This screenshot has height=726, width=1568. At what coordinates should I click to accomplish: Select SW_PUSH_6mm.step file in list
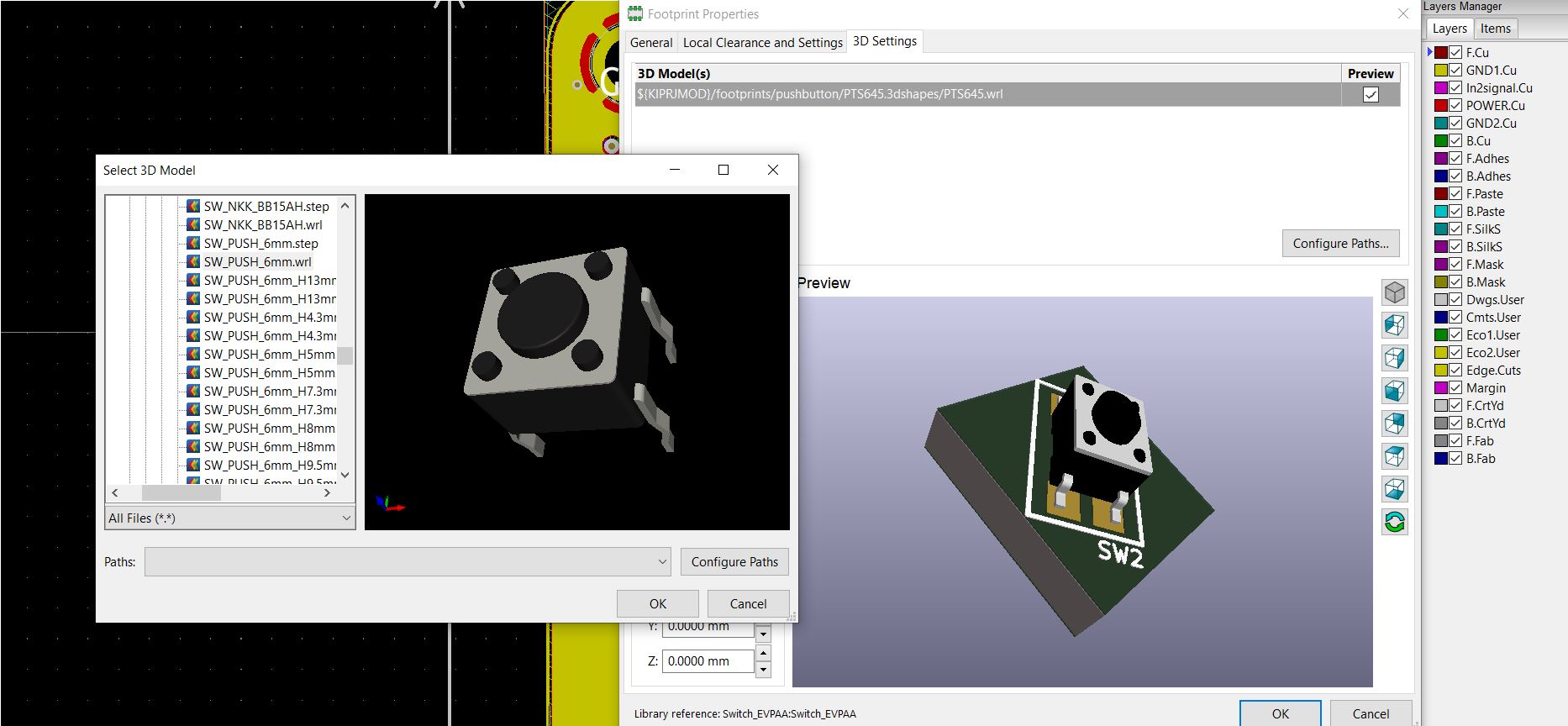pyautogui.click(x=260, y=244)
